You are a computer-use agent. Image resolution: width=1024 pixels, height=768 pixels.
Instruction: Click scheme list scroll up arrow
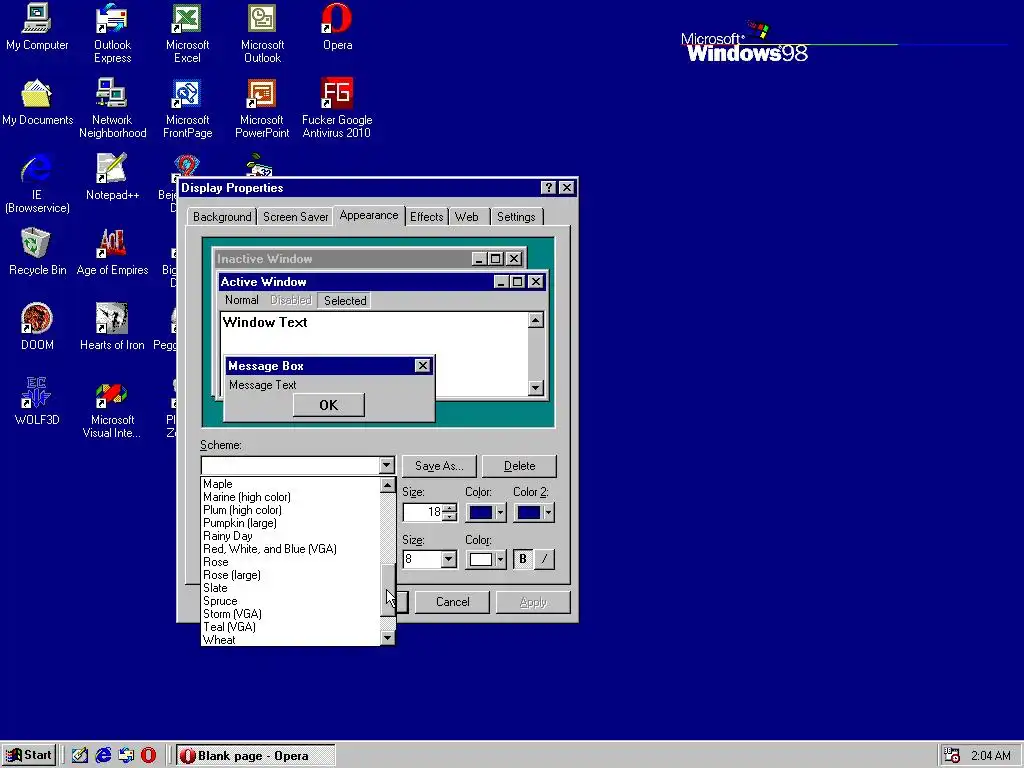tap(387, 485)
